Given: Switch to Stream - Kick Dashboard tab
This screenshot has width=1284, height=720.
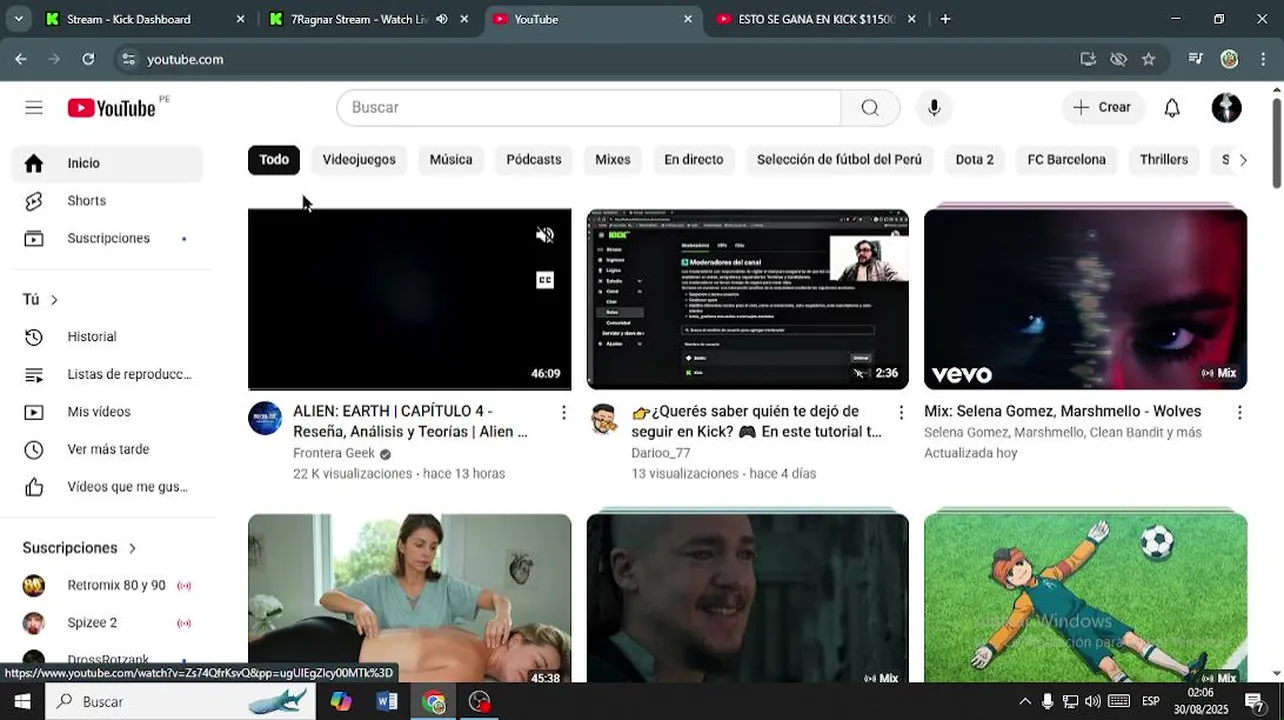Looking at the screenshot, I should tap(145, 19).
